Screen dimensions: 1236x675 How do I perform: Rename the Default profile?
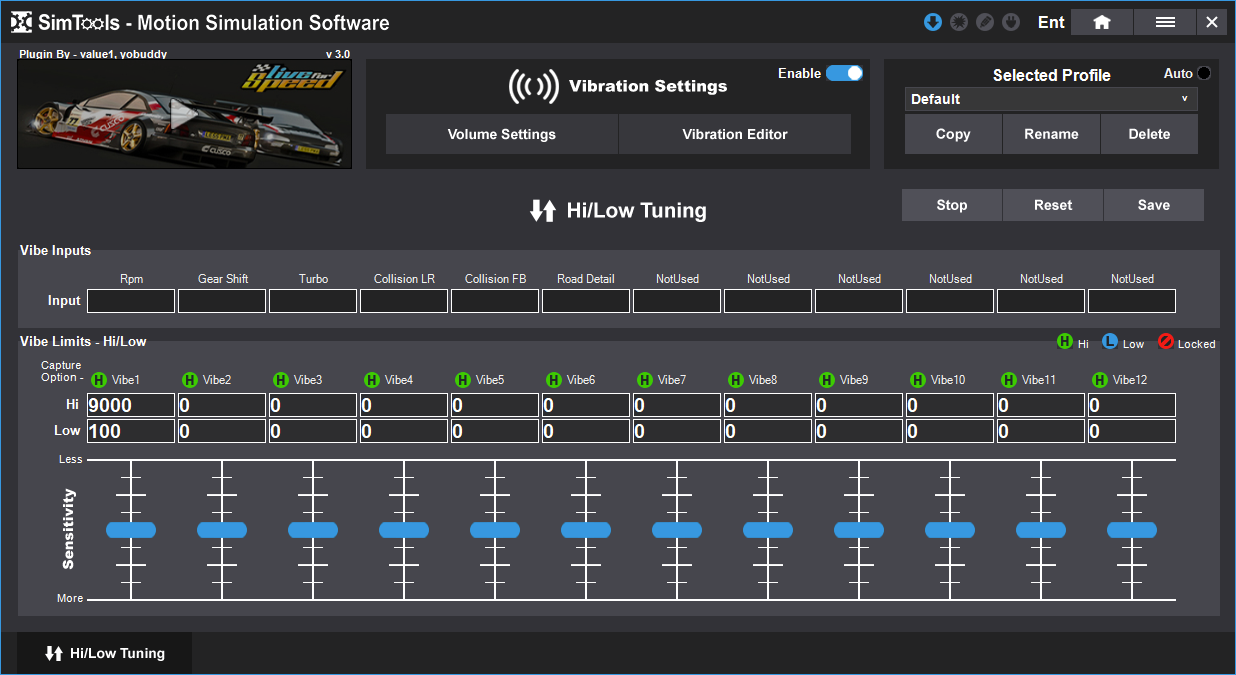click(1051, 134)
